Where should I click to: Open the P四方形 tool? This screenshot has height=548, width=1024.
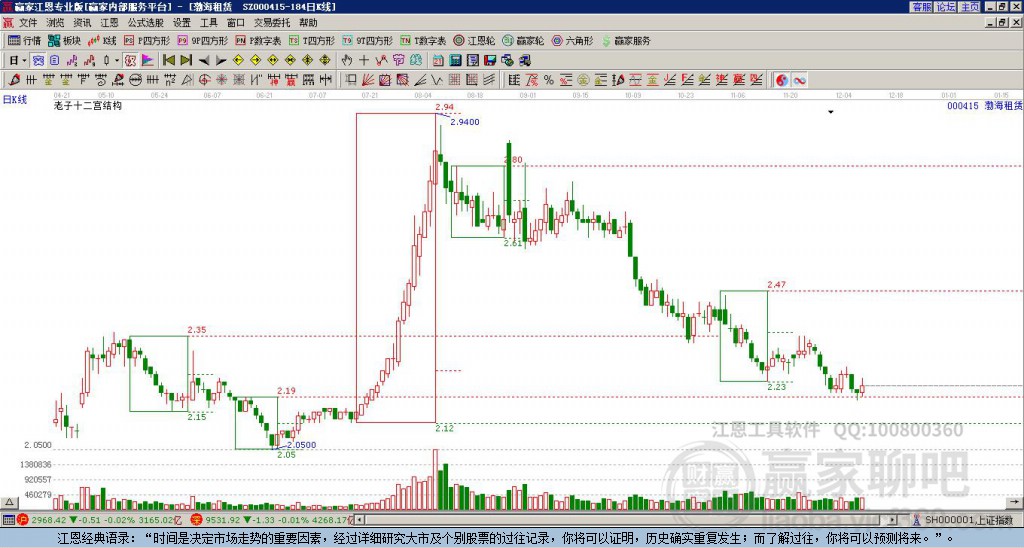pos(147,40)
